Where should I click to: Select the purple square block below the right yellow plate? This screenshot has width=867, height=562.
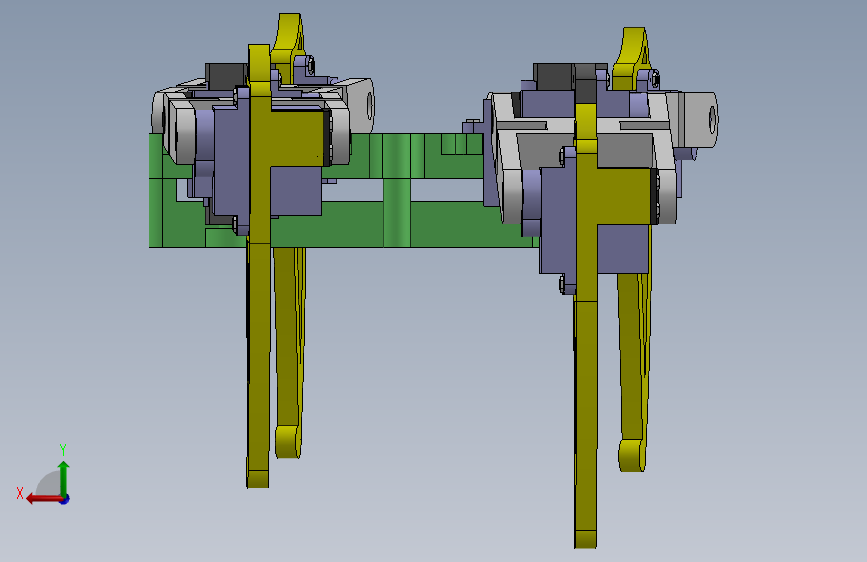623,249
